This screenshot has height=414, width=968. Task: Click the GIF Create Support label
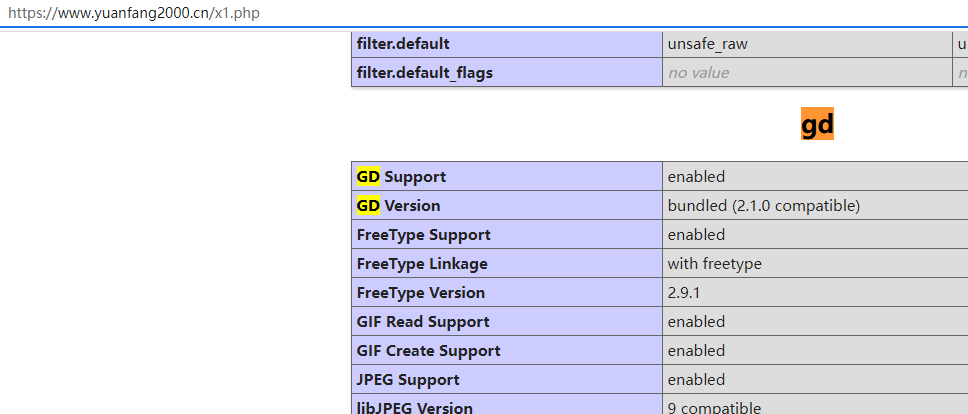click(x=428, y=350)
